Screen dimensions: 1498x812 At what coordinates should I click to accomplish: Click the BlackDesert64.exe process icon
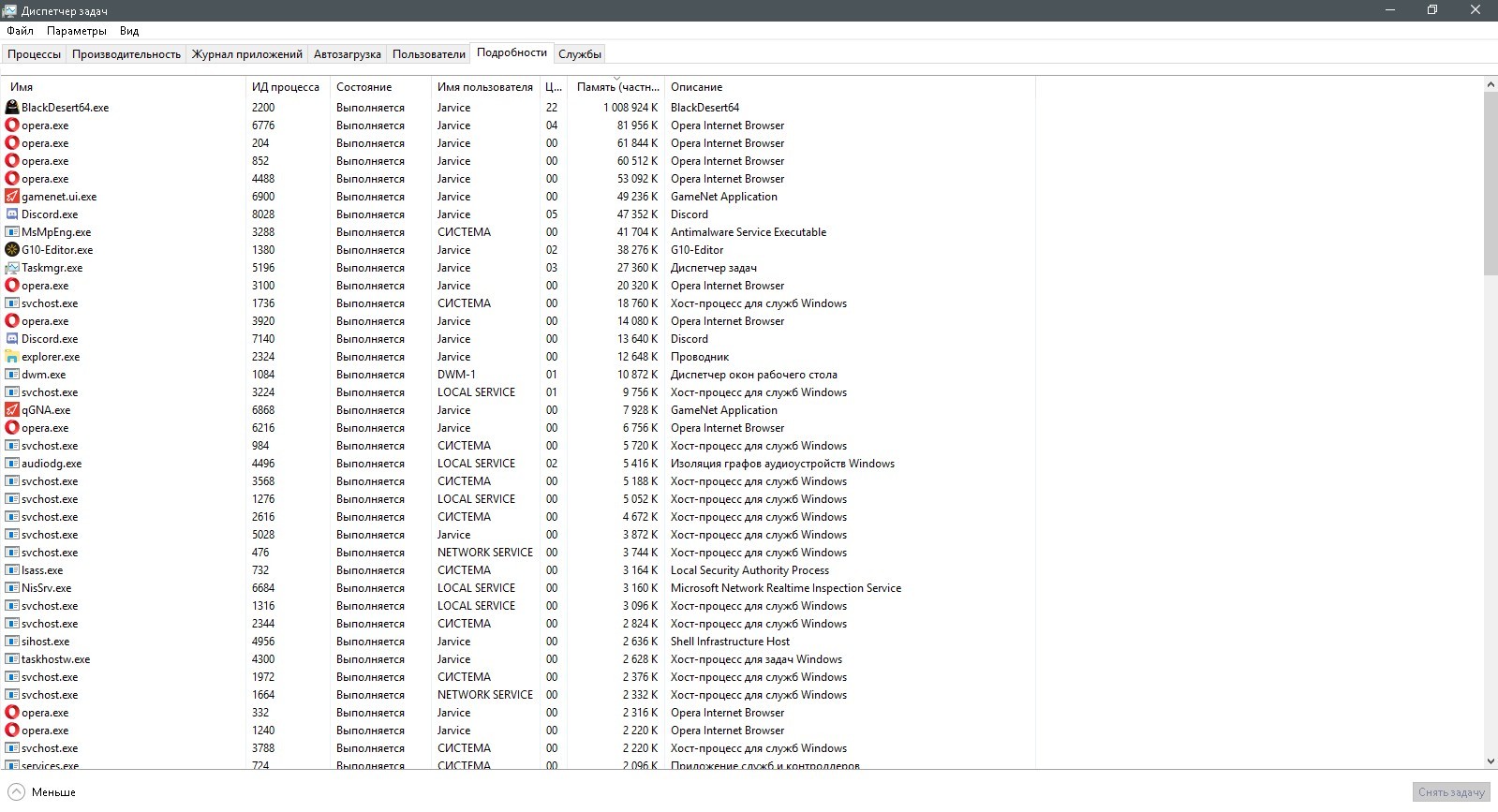point(12,107)
